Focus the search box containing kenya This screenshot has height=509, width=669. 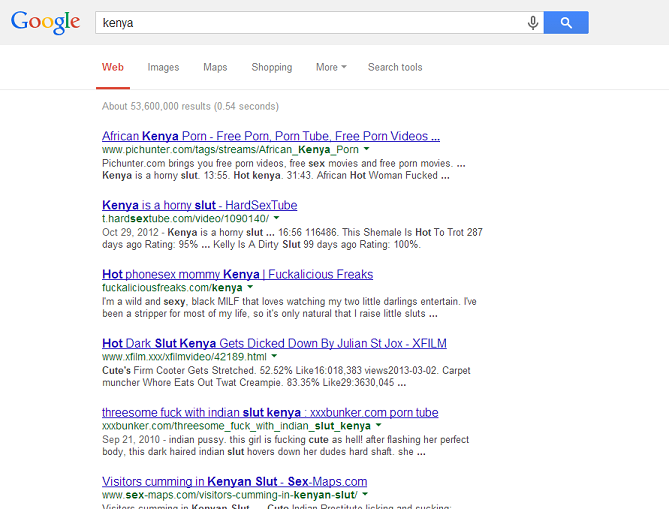pos(319,23)
